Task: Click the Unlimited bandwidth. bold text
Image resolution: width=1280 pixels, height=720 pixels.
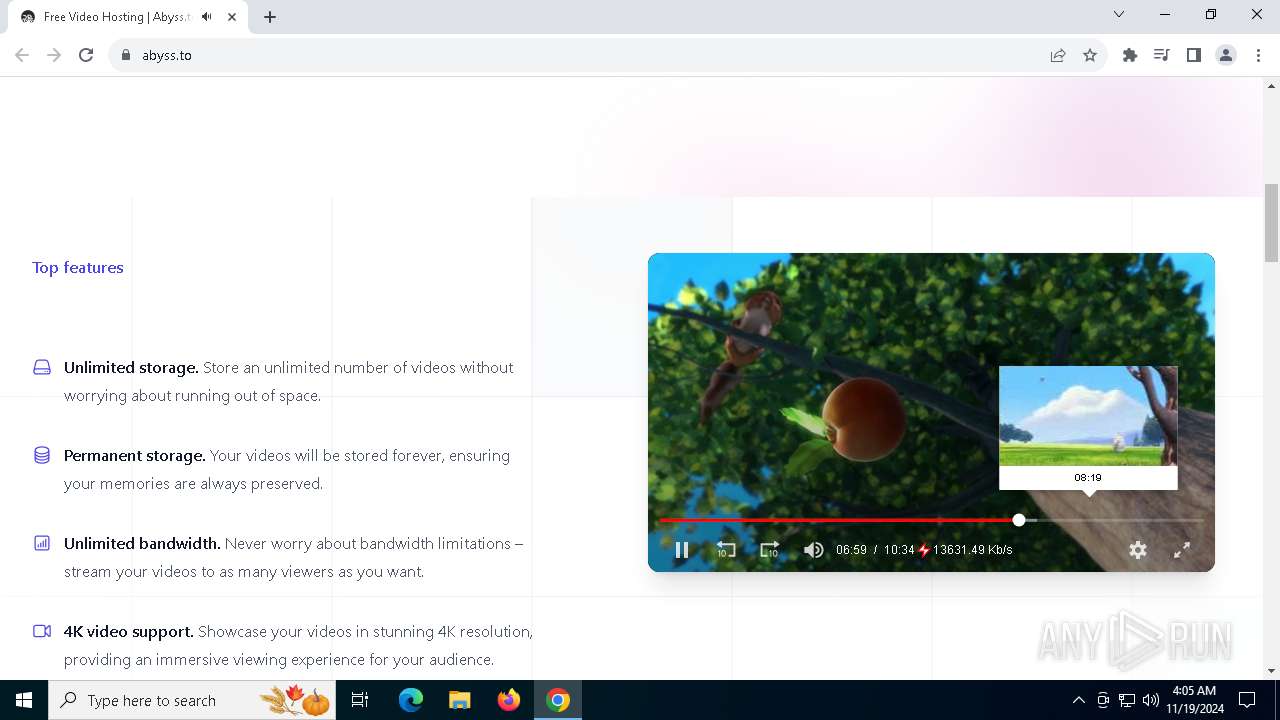Action: point(142,543)
